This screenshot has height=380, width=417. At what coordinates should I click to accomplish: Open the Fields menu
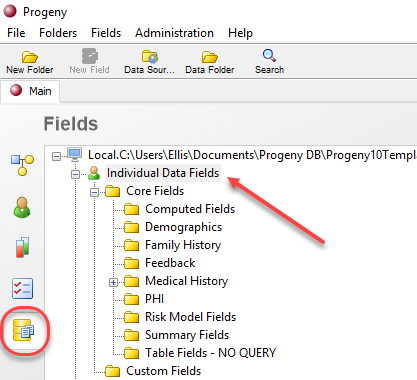[106, 33]
